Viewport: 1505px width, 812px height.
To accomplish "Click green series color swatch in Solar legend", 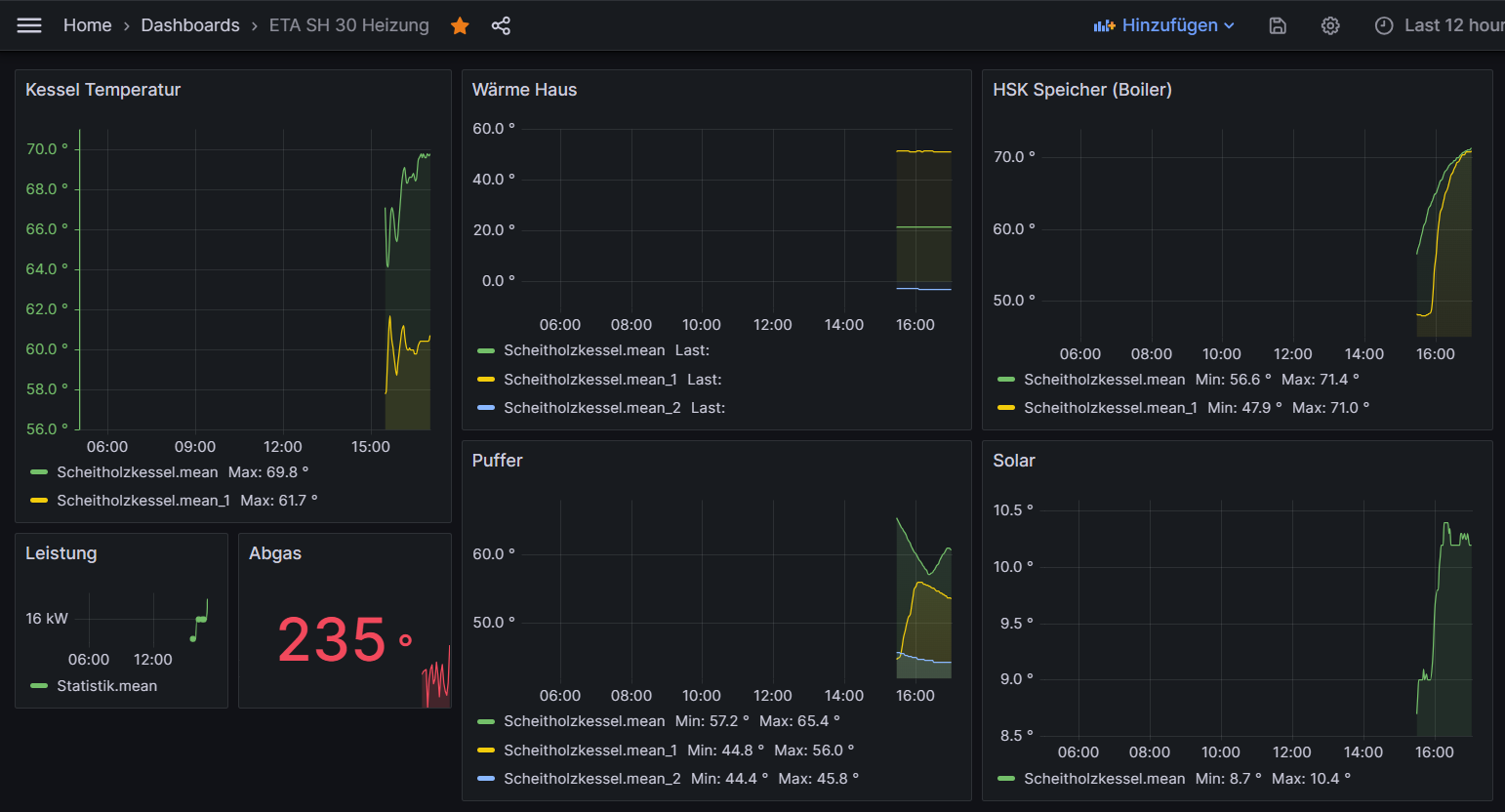I will (x=1006, y=779).
